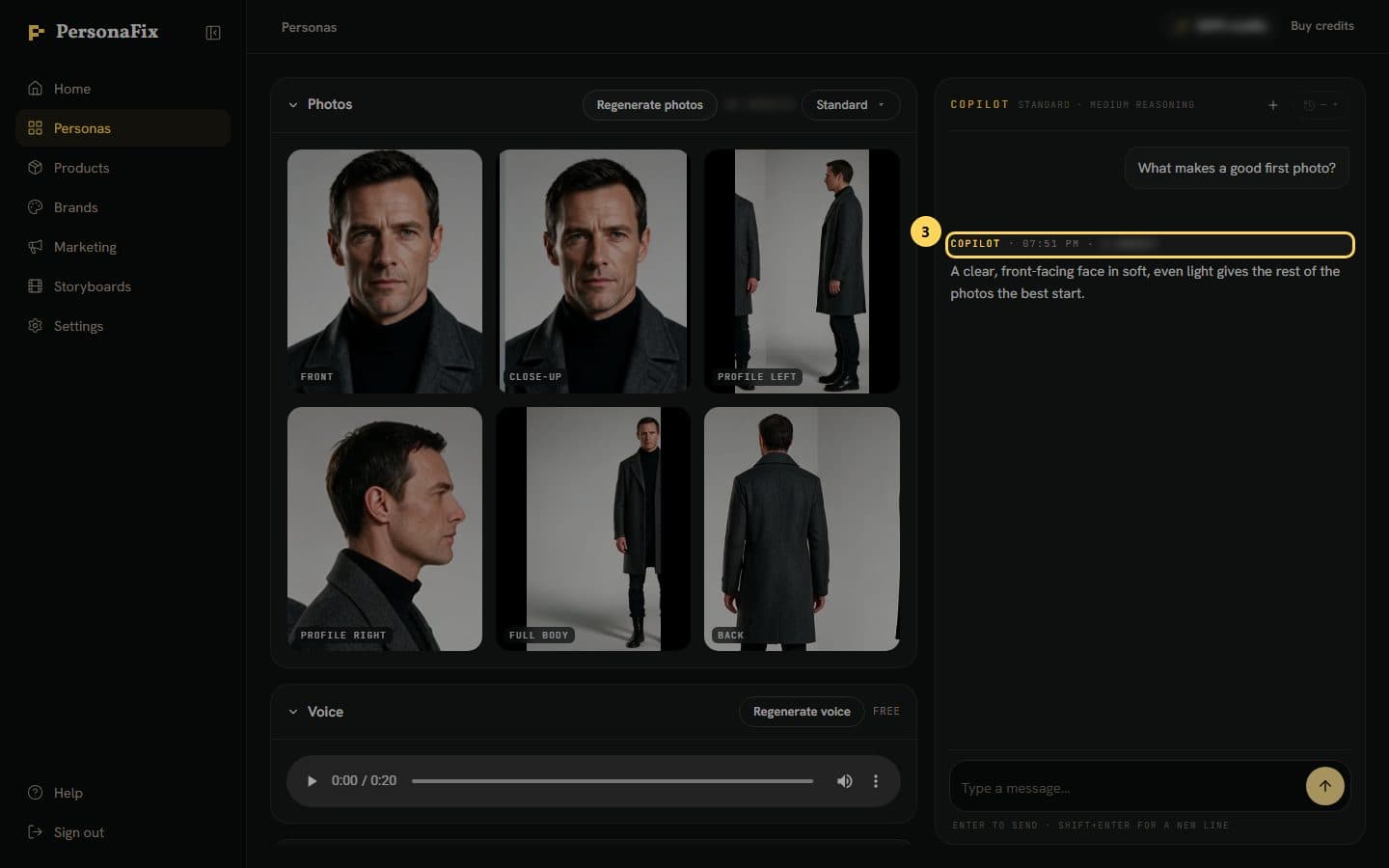This screenshot has height=868, width=1389.
Task: Click the audio progress bar
Action: pyautogui.click(x=613, y=781)
